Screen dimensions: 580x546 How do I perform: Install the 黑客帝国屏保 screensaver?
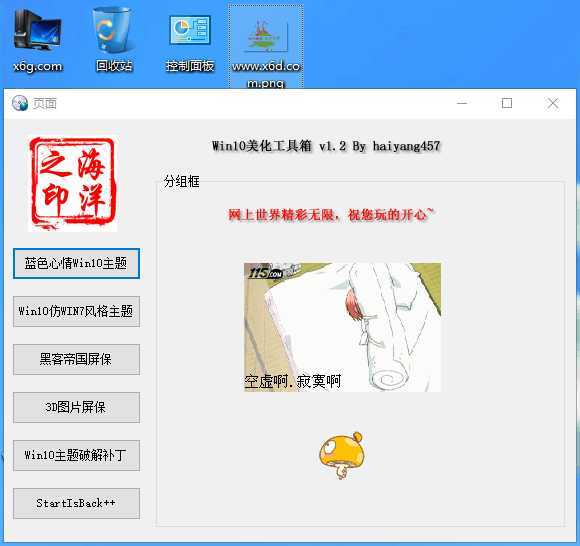pyautogui.click(x=76, y=359)
